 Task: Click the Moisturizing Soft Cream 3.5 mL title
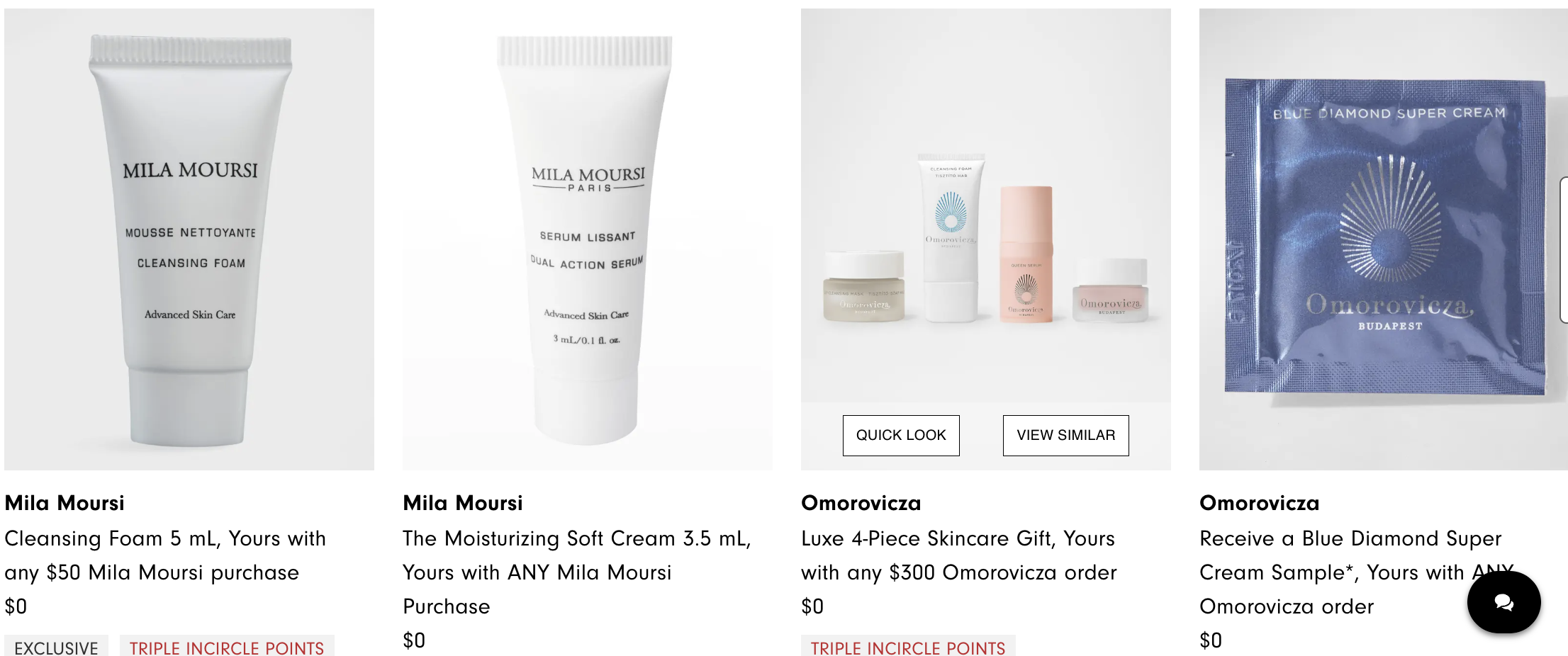pos(577,572)
